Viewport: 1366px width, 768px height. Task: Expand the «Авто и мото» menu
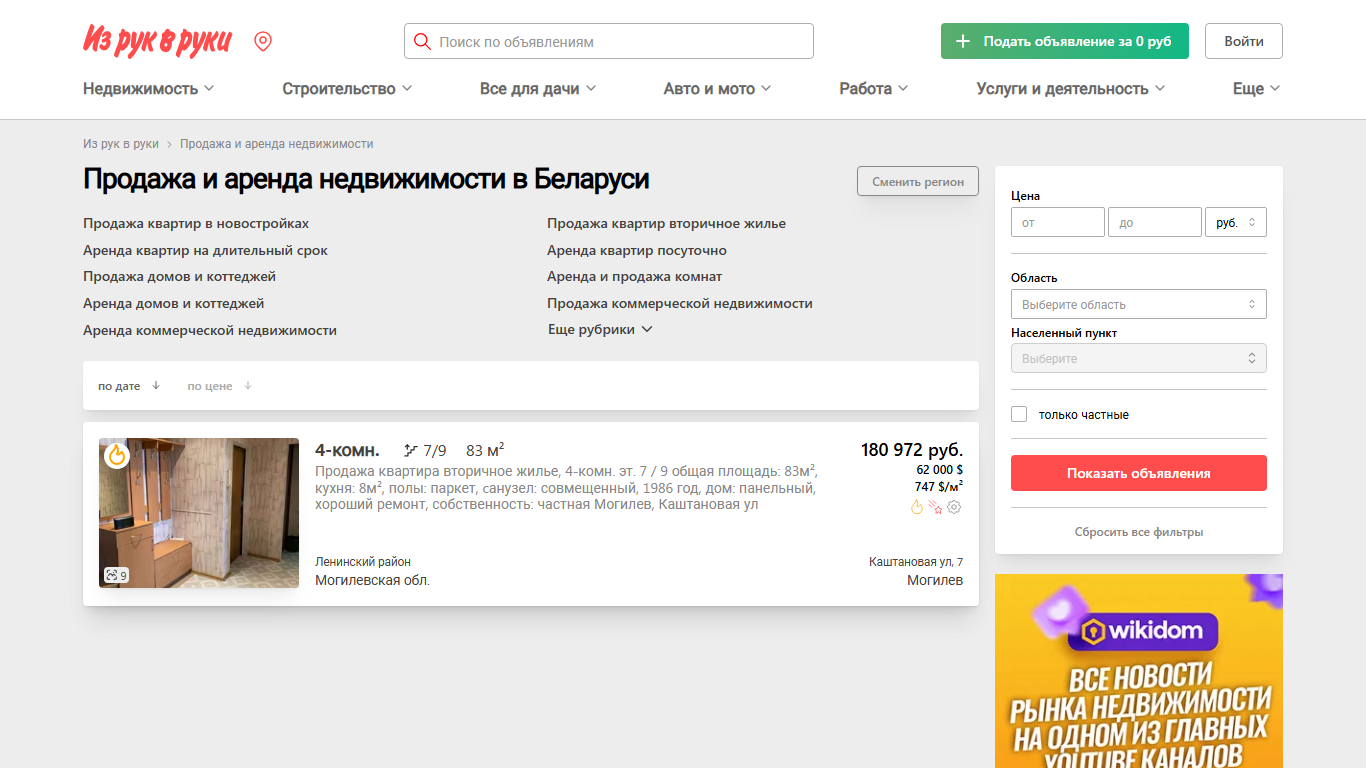pos(718,88)
